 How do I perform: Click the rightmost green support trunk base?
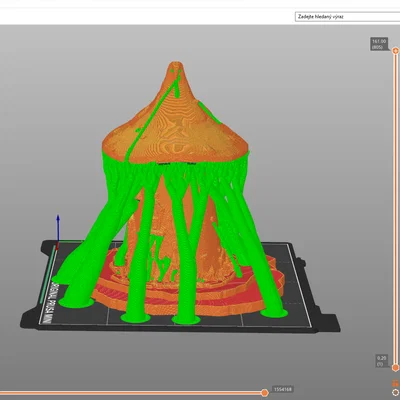pos(274,313)
